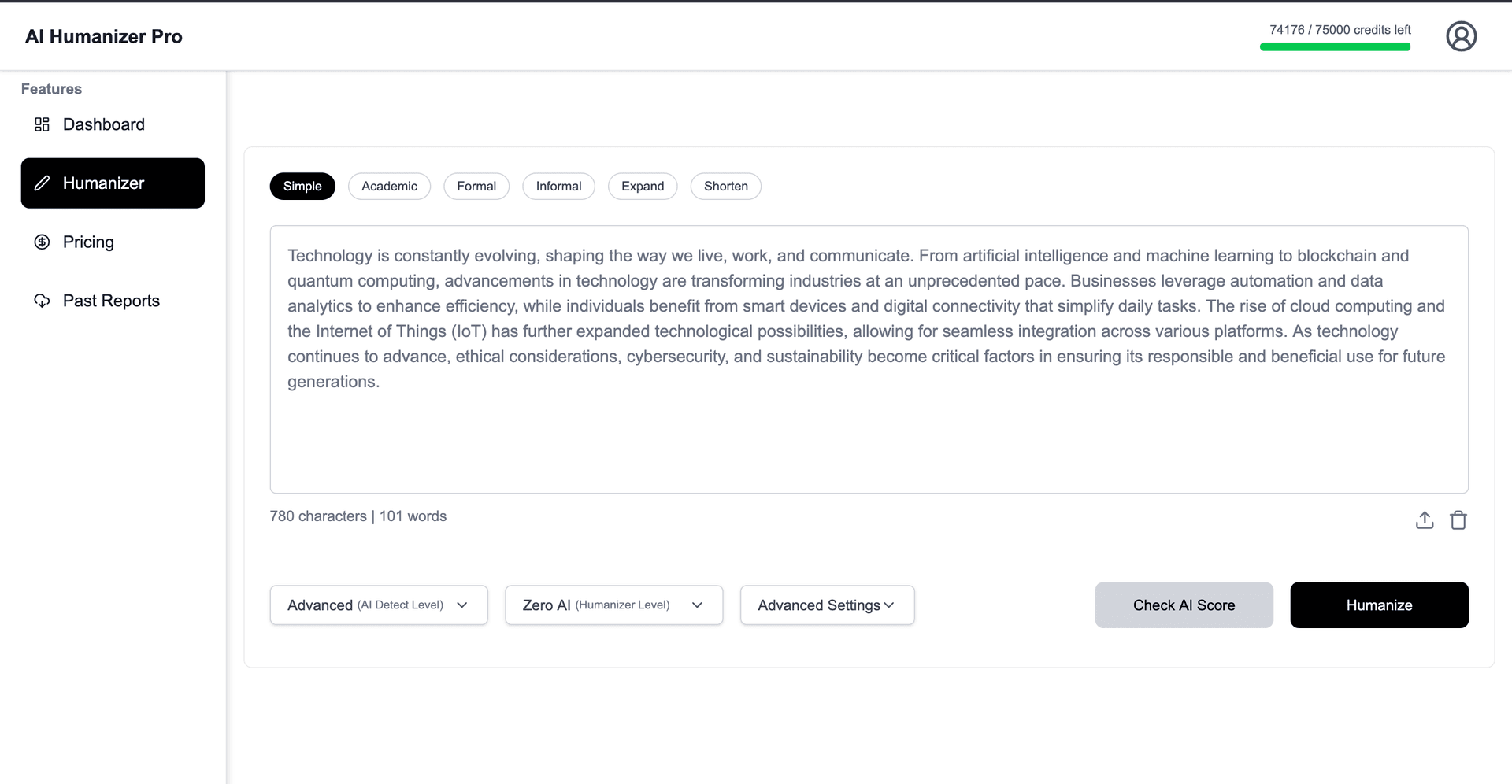Click the Pricing dollar icon
1512x784 pixels.
tap(42, 242)
